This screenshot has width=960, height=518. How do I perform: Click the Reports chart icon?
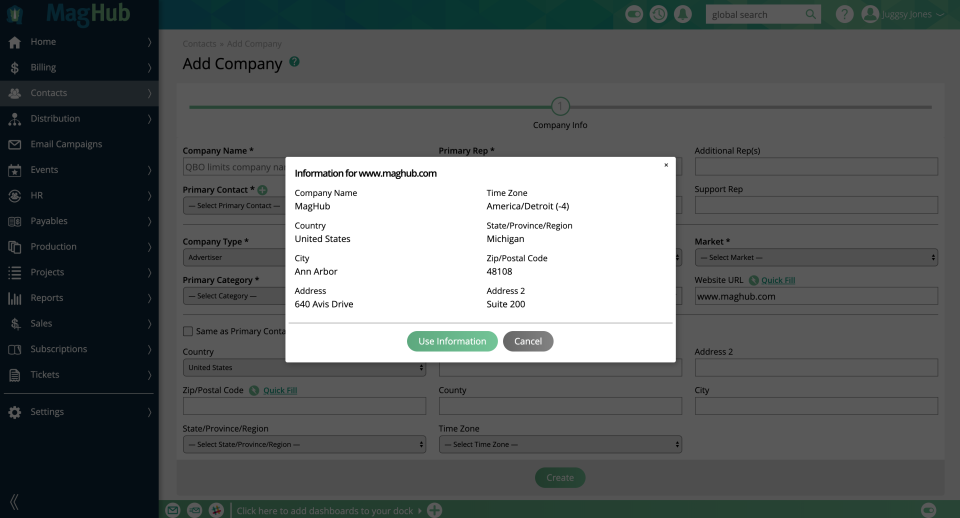(15, 298)
